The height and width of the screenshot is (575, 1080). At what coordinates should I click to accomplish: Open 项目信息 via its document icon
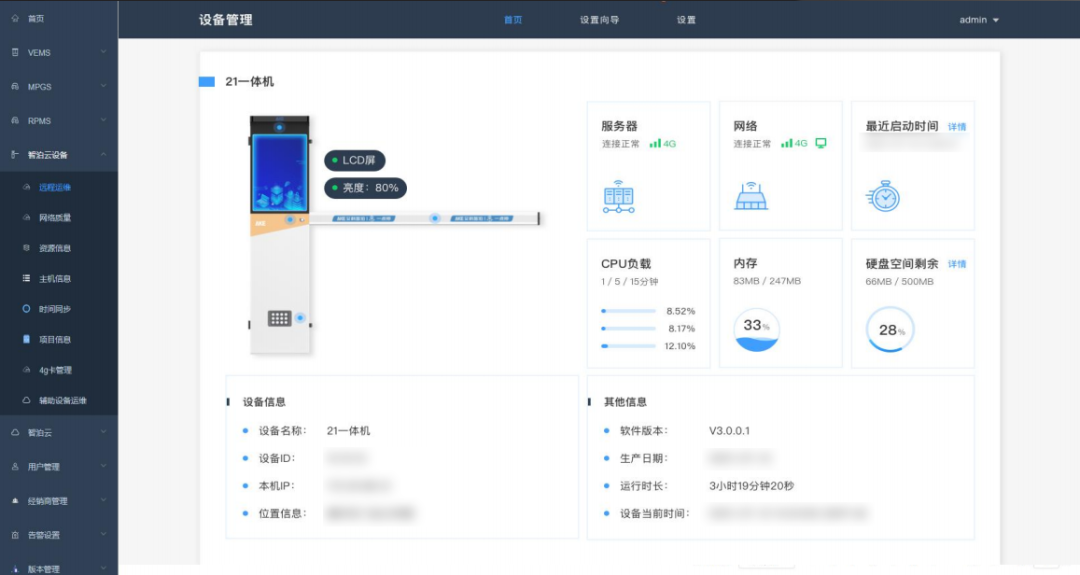26,339
